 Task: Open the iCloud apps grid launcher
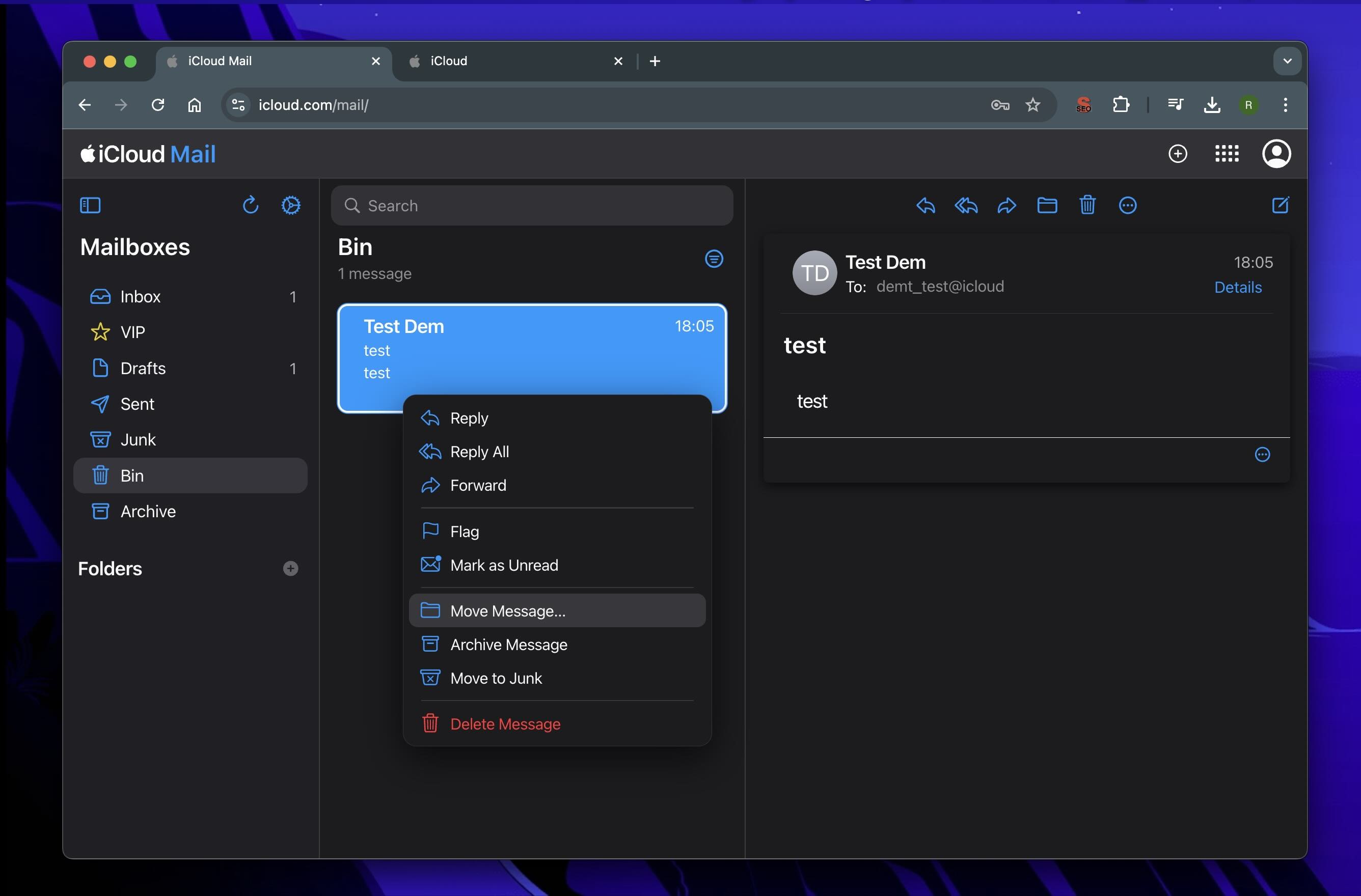(1227, 154)
